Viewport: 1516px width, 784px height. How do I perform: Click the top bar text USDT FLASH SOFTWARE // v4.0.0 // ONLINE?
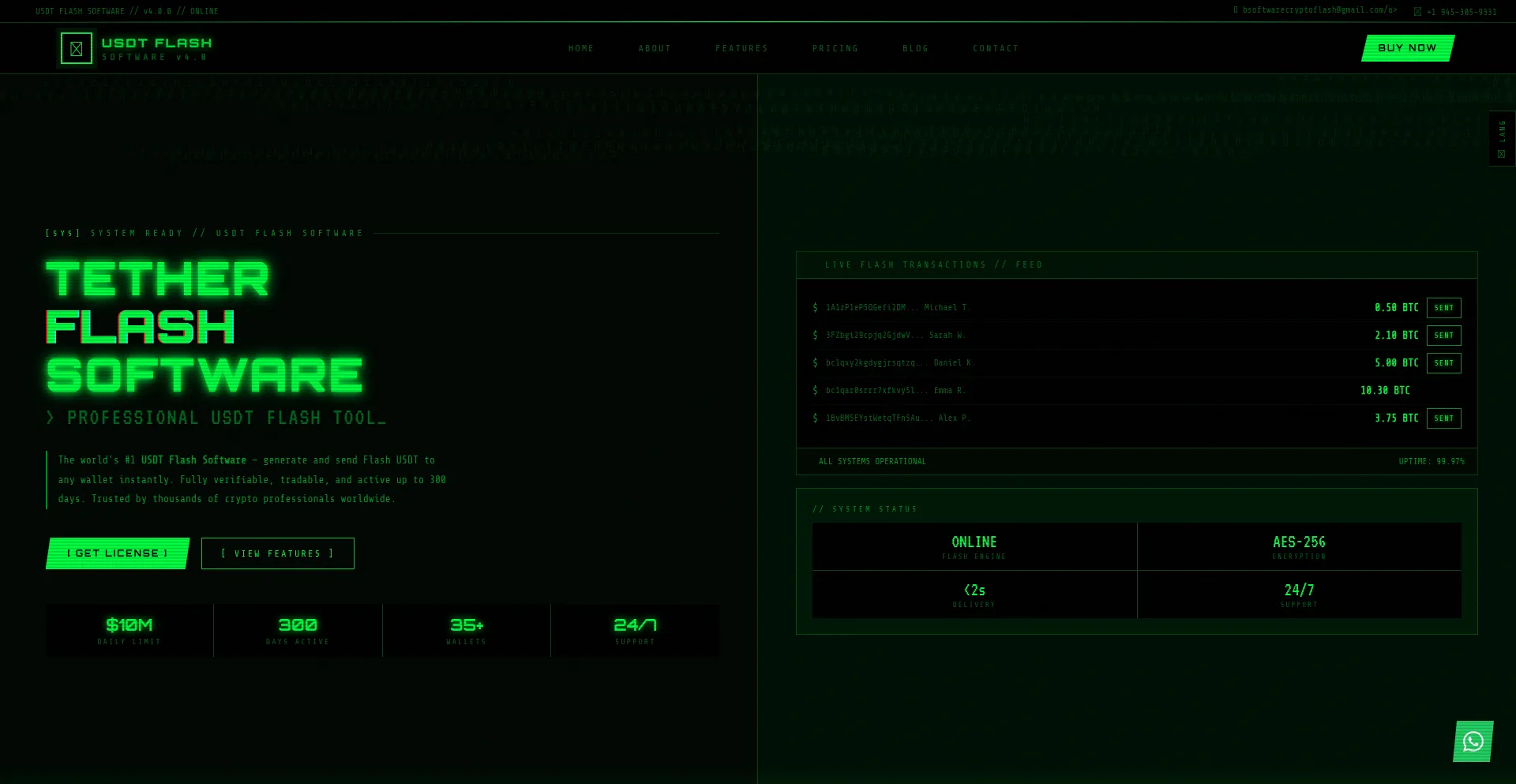(x=127, y=11)
